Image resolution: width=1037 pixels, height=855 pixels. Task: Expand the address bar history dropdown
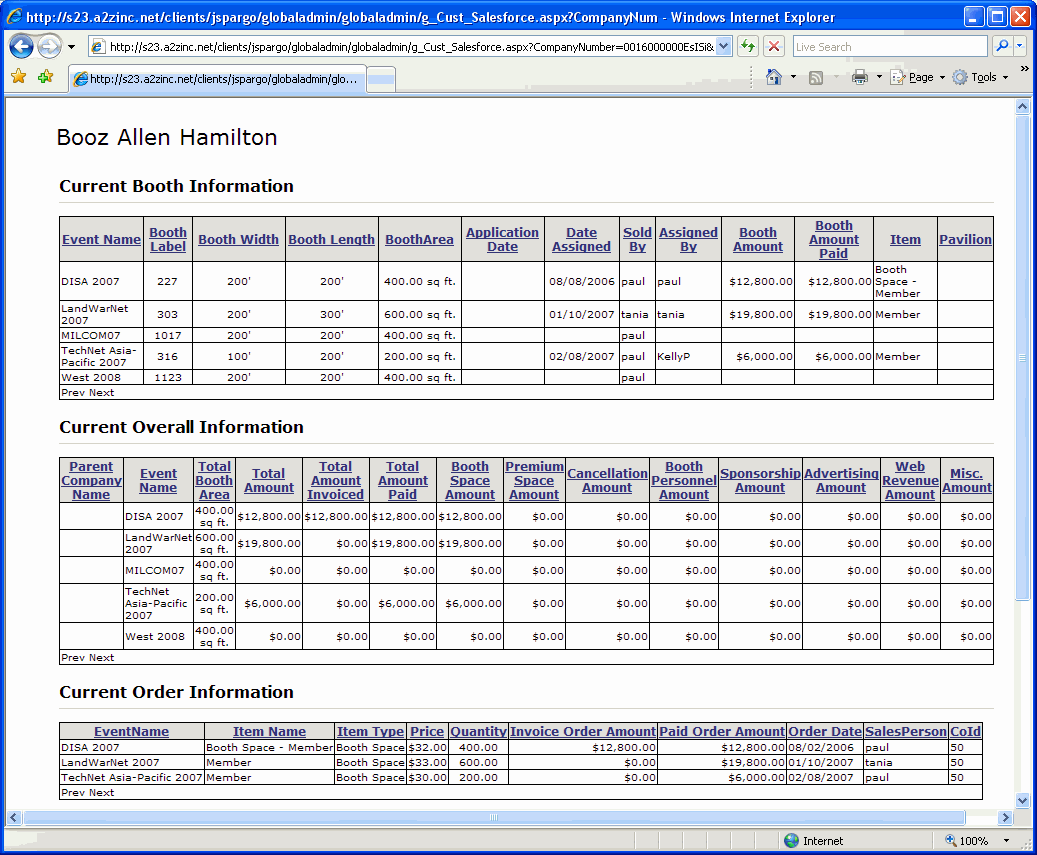(x=724, y=46)
